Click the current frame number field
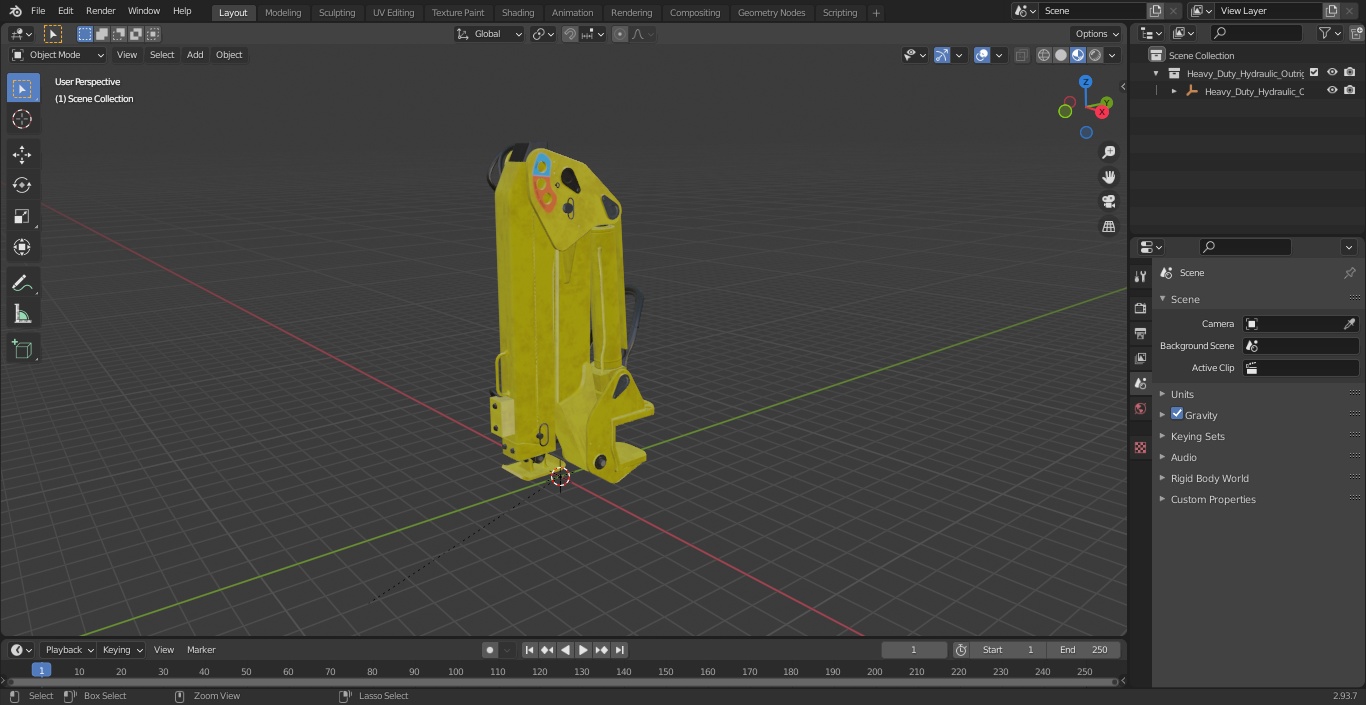 tap(914, 650)
